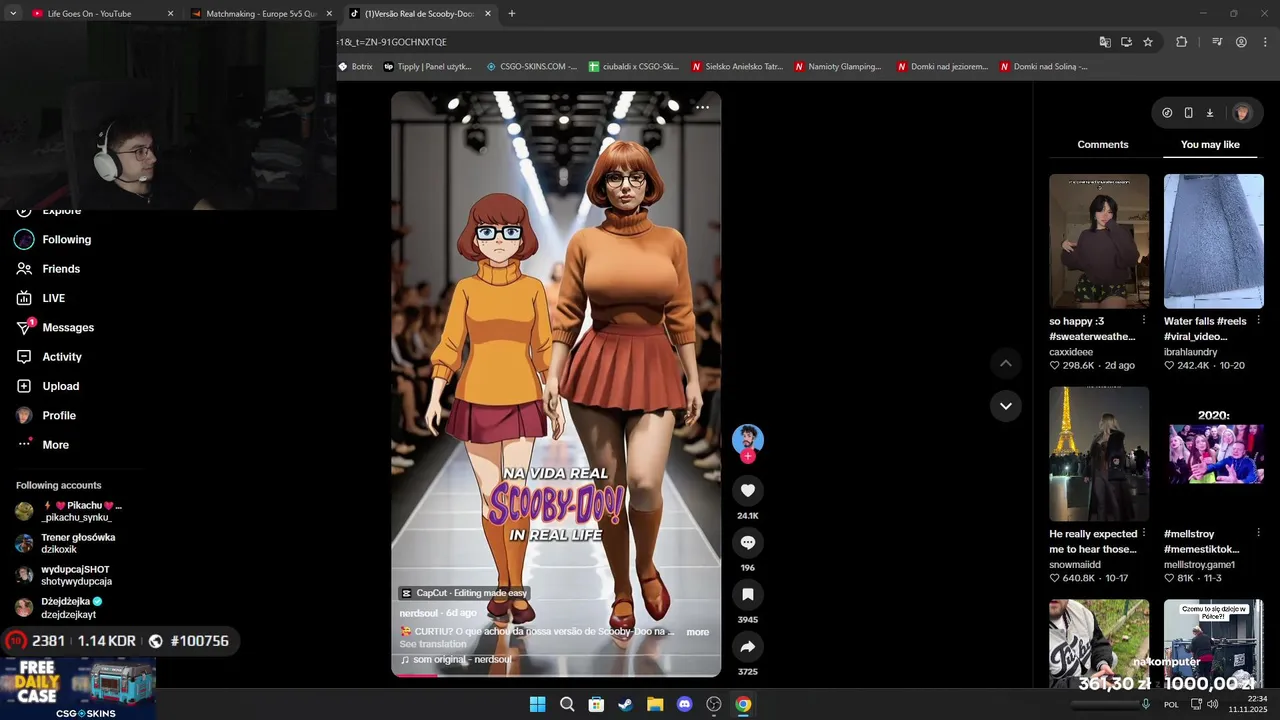Screen dimensions: 1280x720
Task: Open the 'Water falls #reels' video thumbnail
Action: point(1214,241)
